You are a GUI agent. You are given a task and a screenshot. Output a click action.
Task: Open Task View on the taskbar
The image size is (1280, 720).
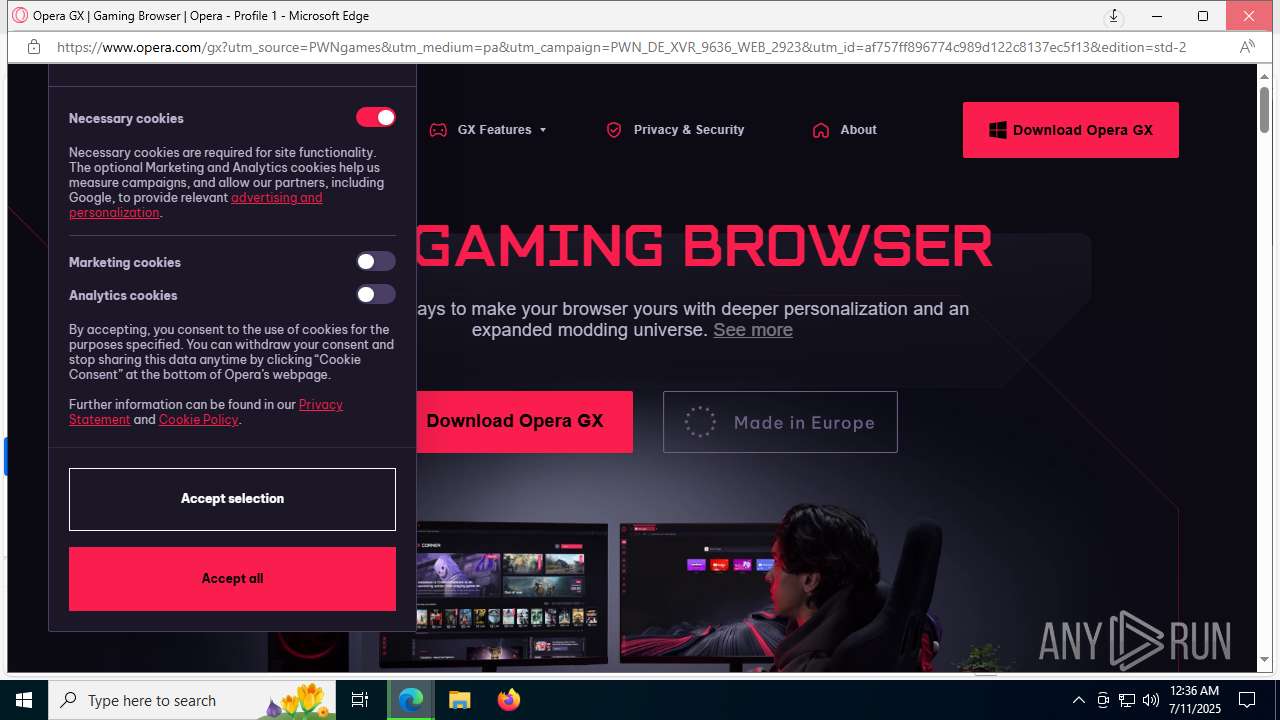[x=360, y=700]
